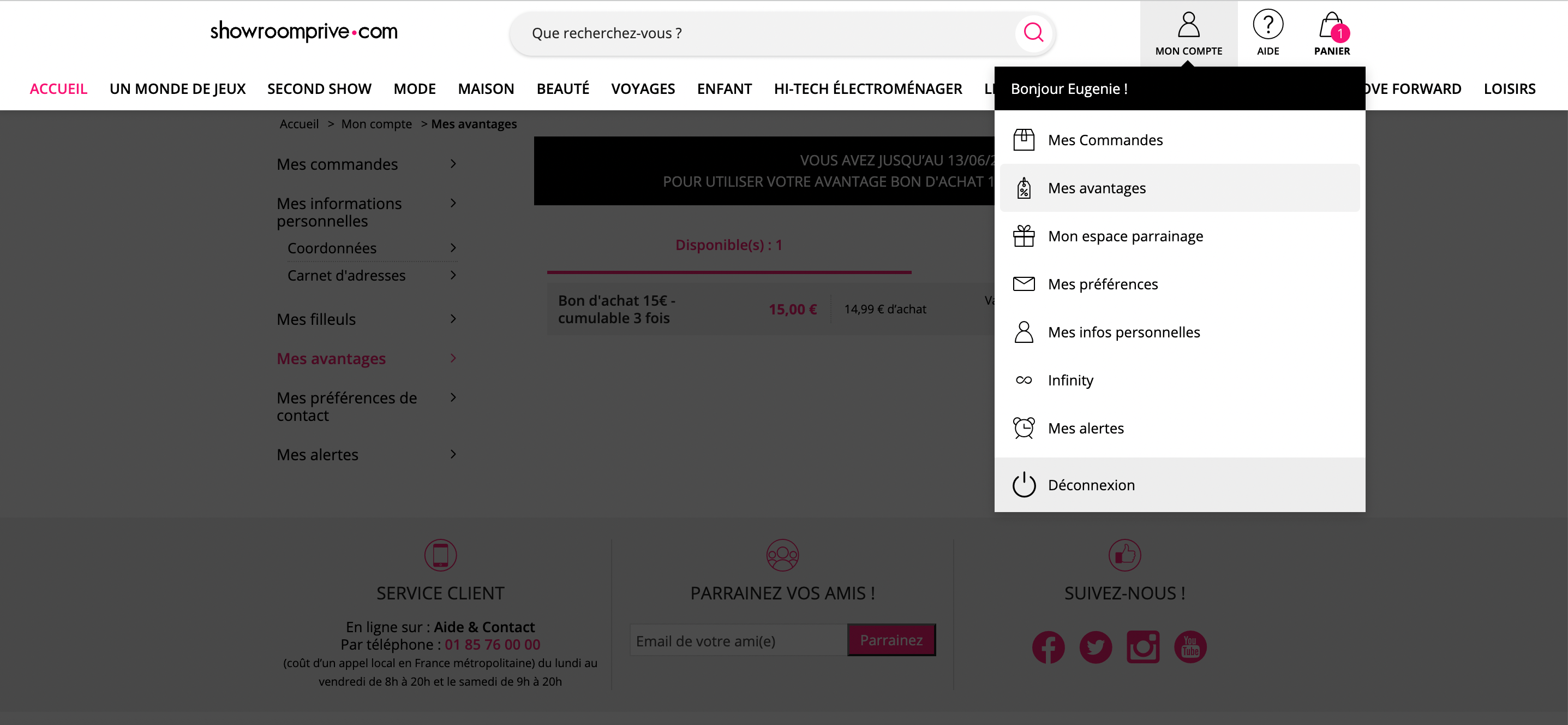This screenshot has width=1568, height=725.
Task: Open the Aide & Contact link
Action: [x=484, y=626]
